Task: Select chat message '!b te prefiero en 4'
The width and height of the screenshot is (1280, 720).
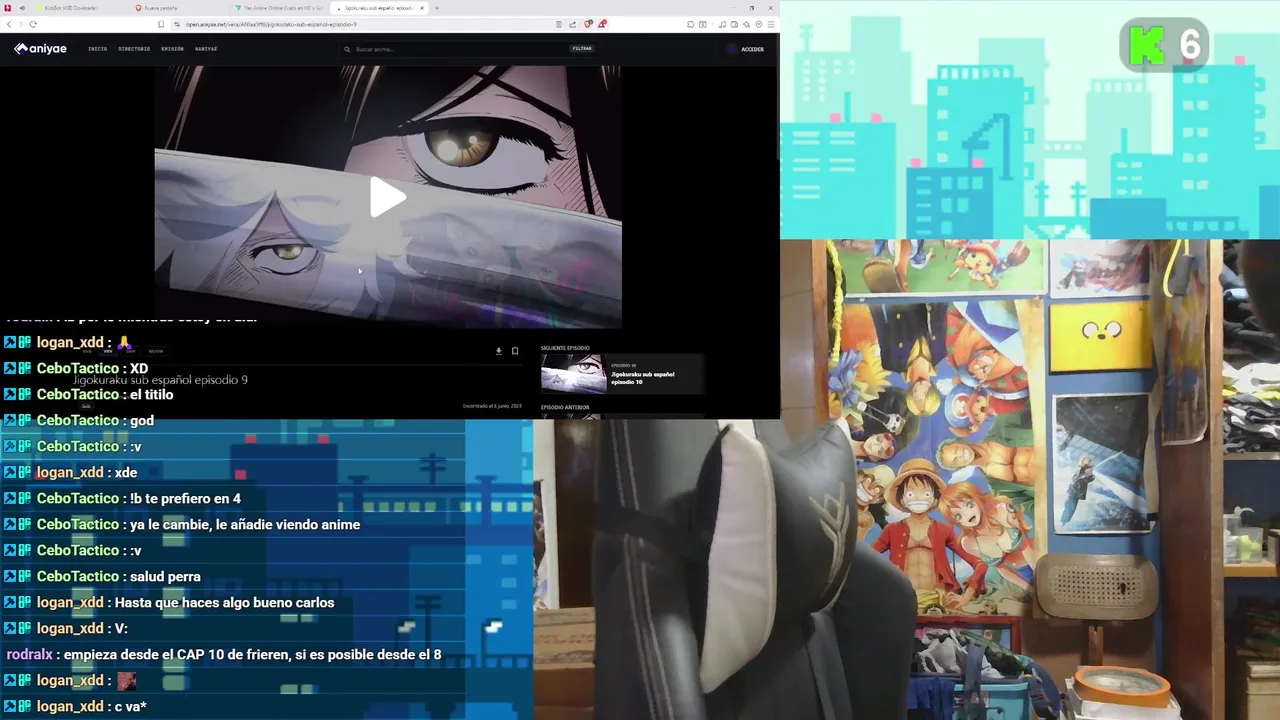Action: point(185,498)
